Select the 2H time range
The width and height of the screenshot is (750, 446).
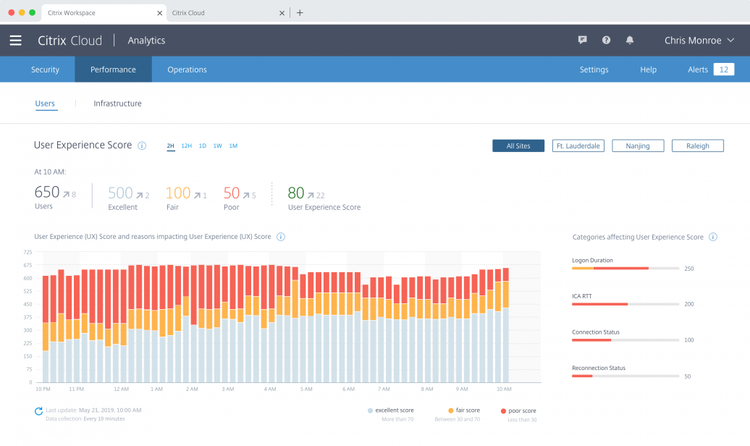click(x=170, y=146)
